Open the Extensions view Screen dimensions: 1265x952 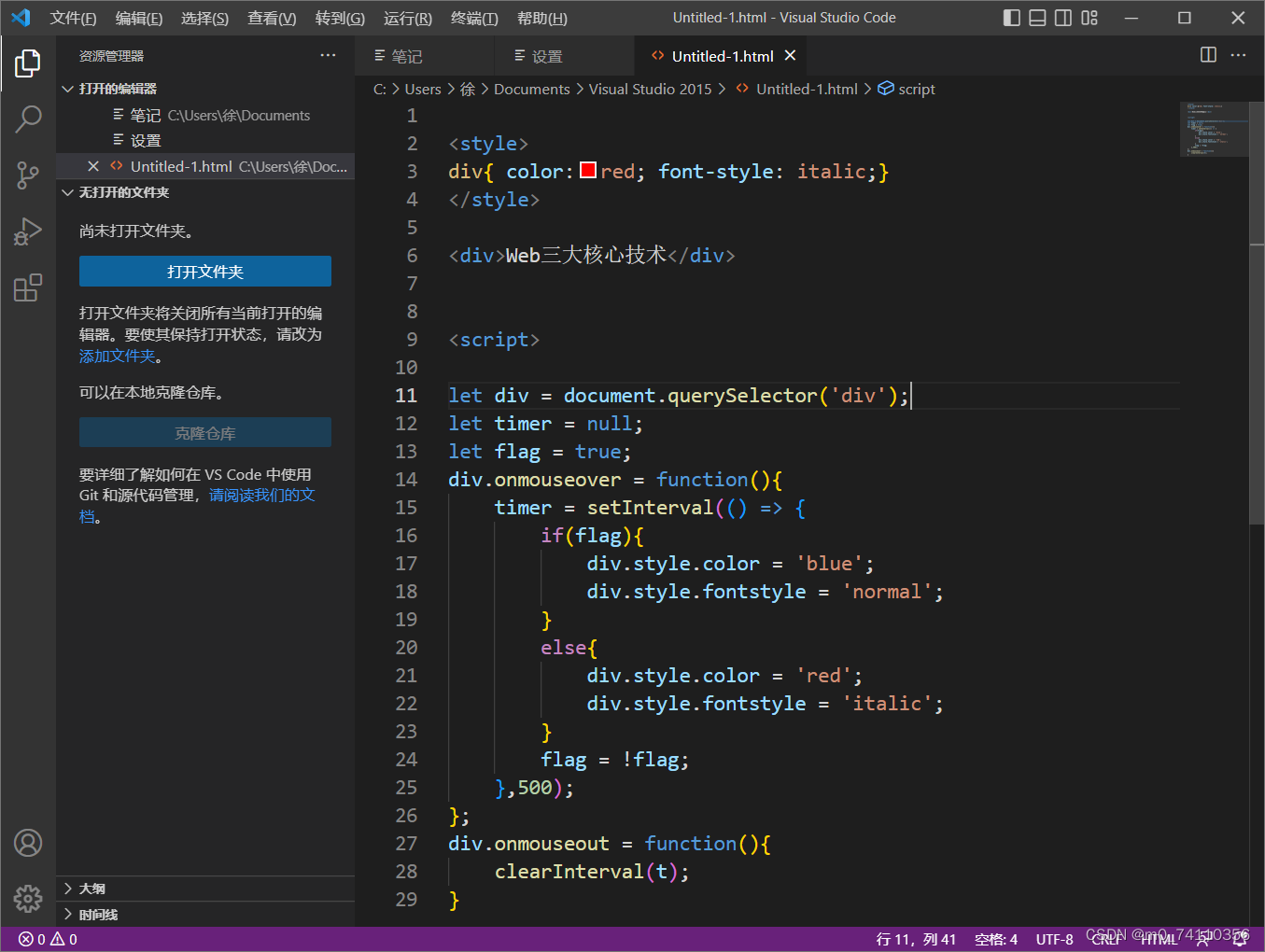pyautogui.click(x=28, y=287)
